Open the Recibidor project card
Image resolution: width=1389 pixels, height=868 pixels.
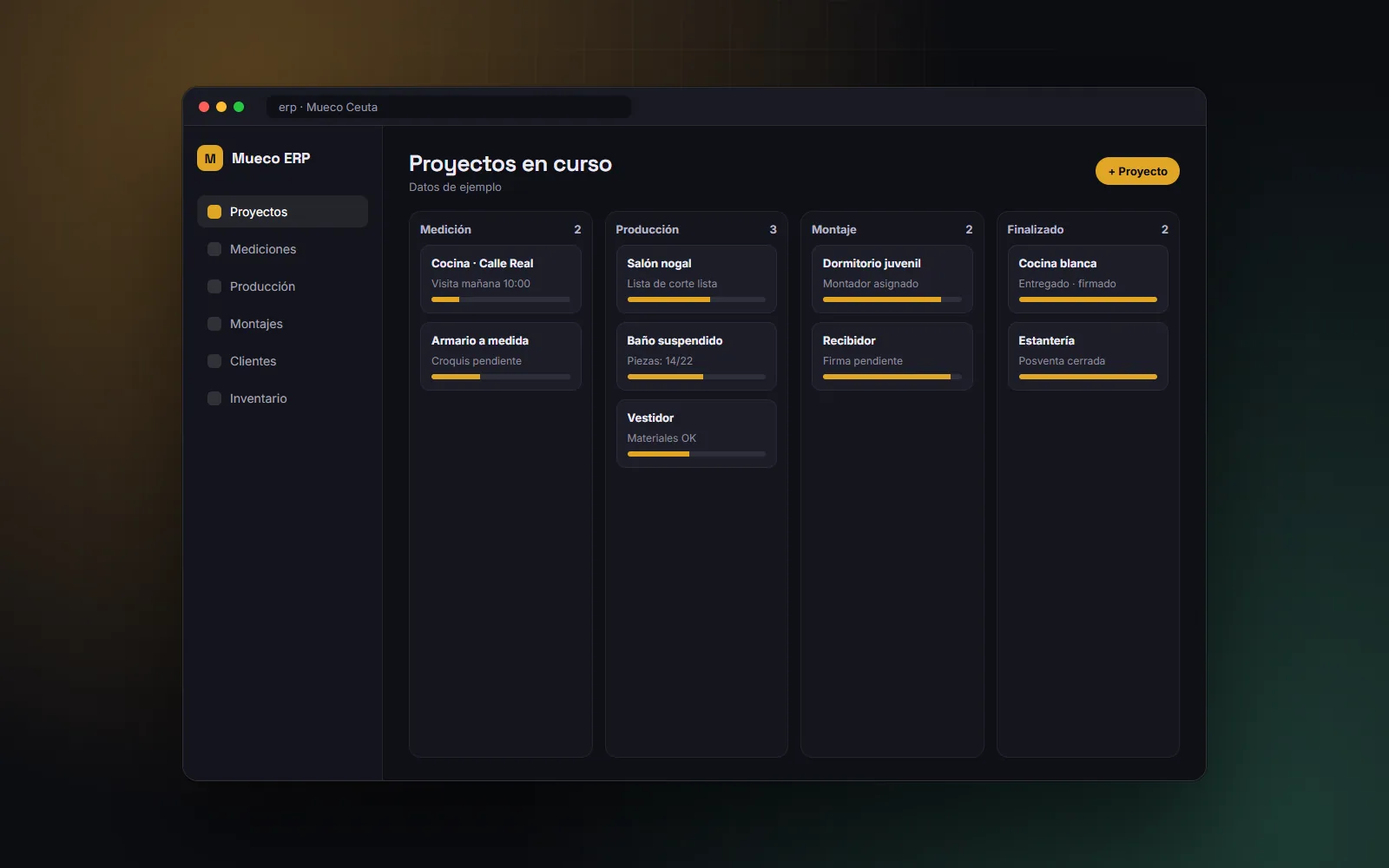click(892, 356)
